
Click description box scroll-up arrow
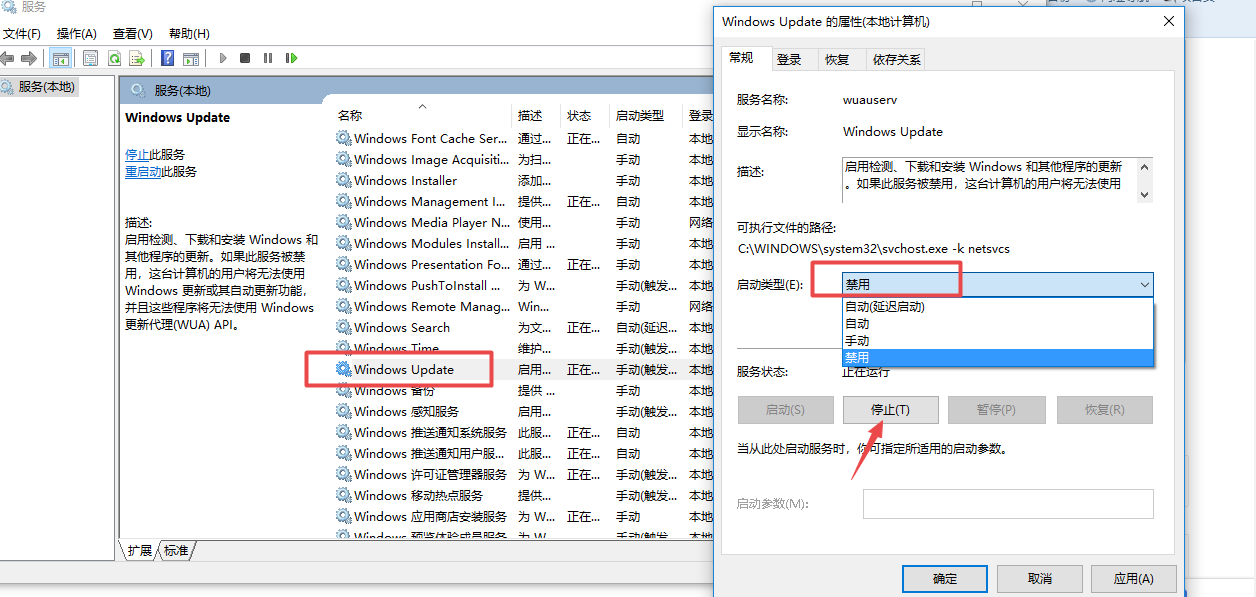coord(1145,166)
